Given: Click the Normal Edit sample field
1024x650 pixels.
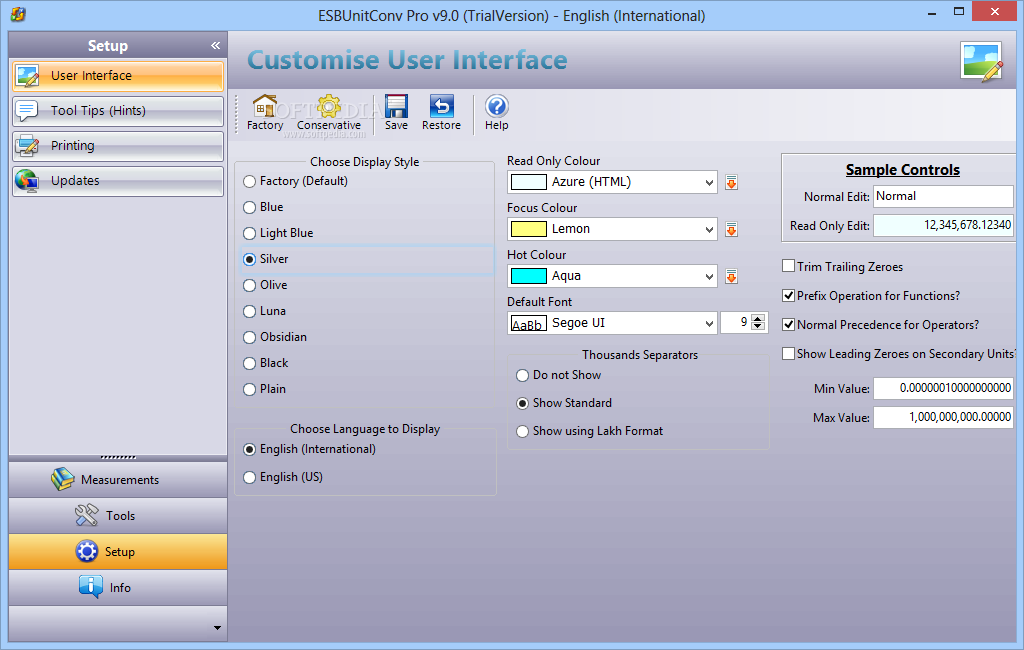Looking at the screenshot, I should coord(943,196).
